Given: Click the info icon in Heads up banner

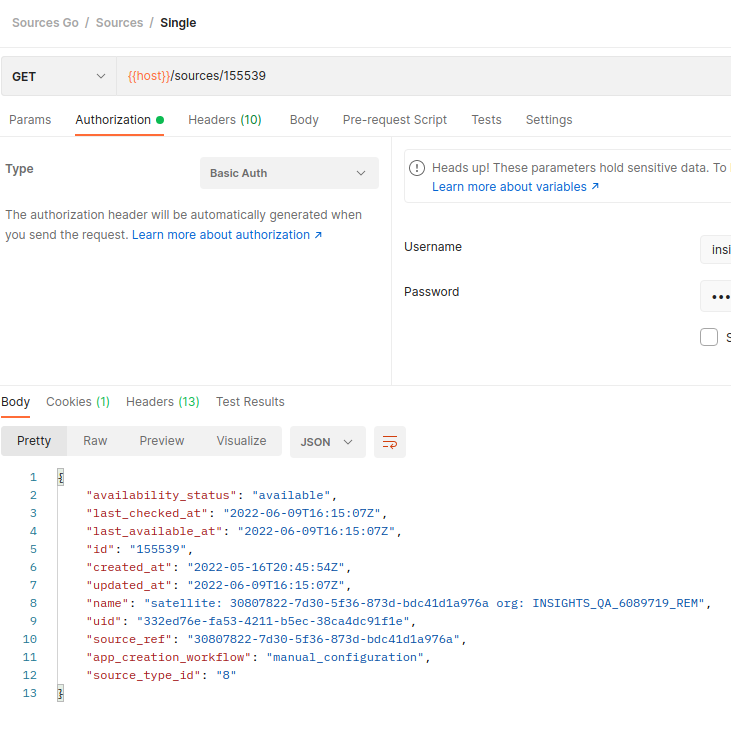Looking at the screenshot, I should tap(417, 168).
